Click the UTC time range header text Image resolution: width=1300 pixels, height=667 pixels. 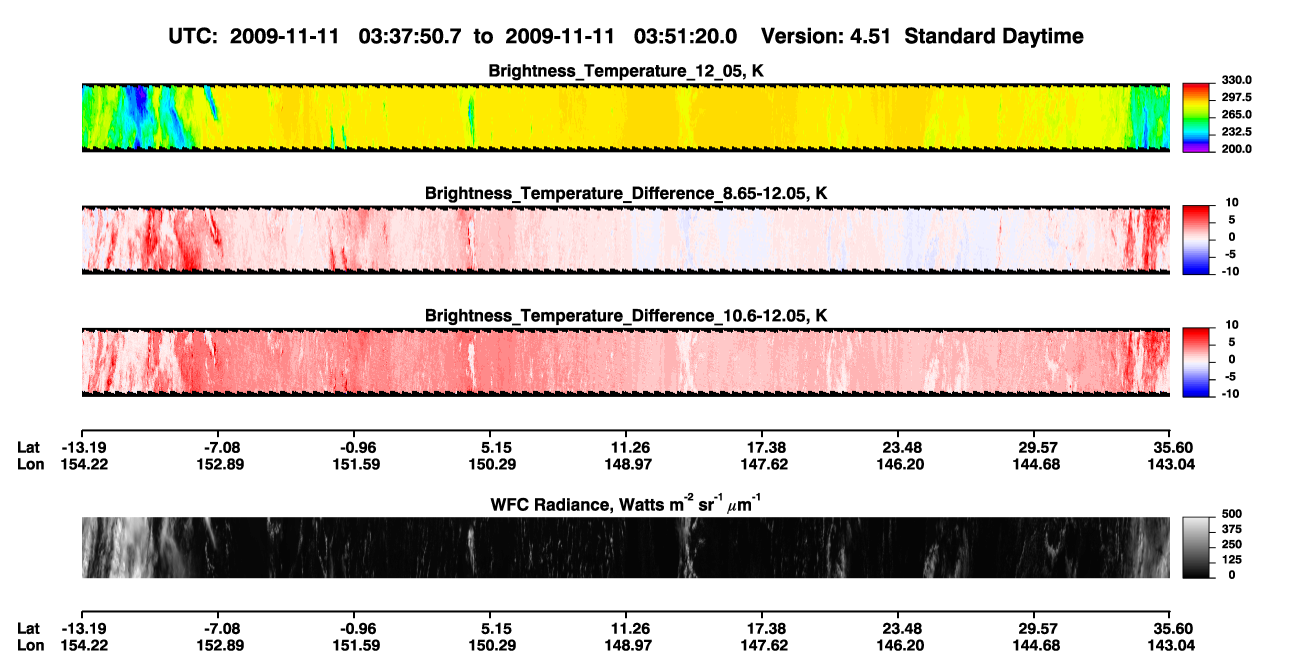click(x=455, y=36)
